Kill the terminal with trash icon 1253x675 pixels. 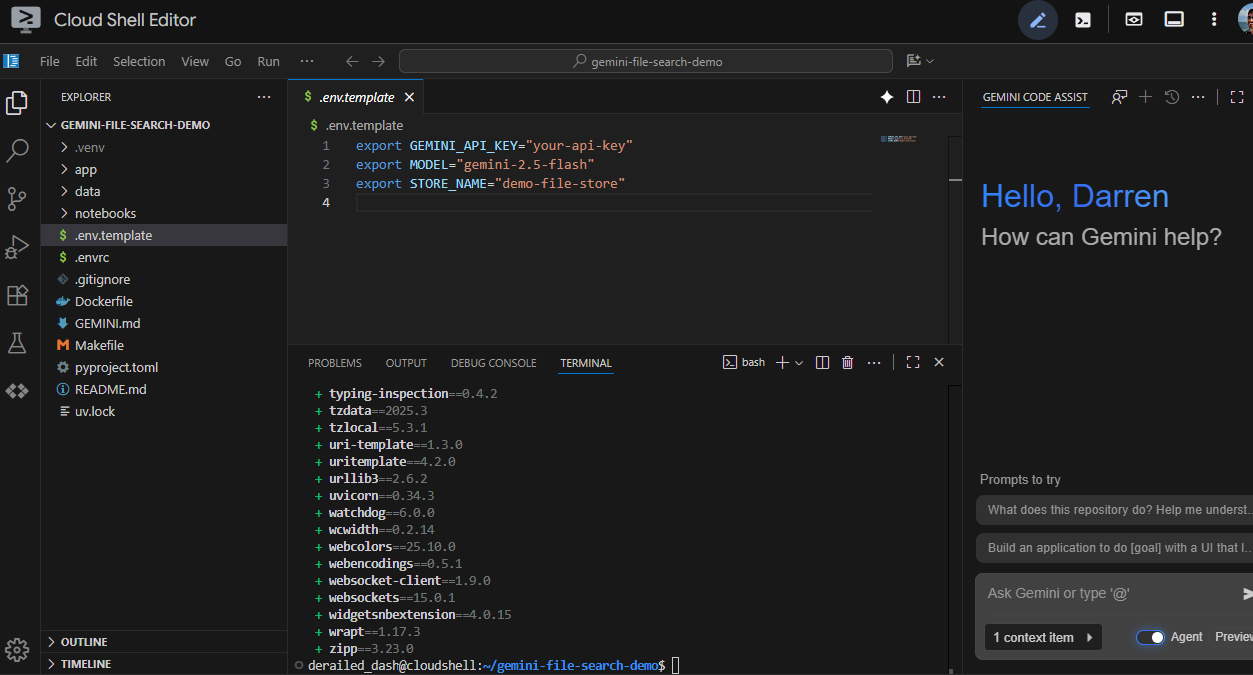(x=847, y=362)
